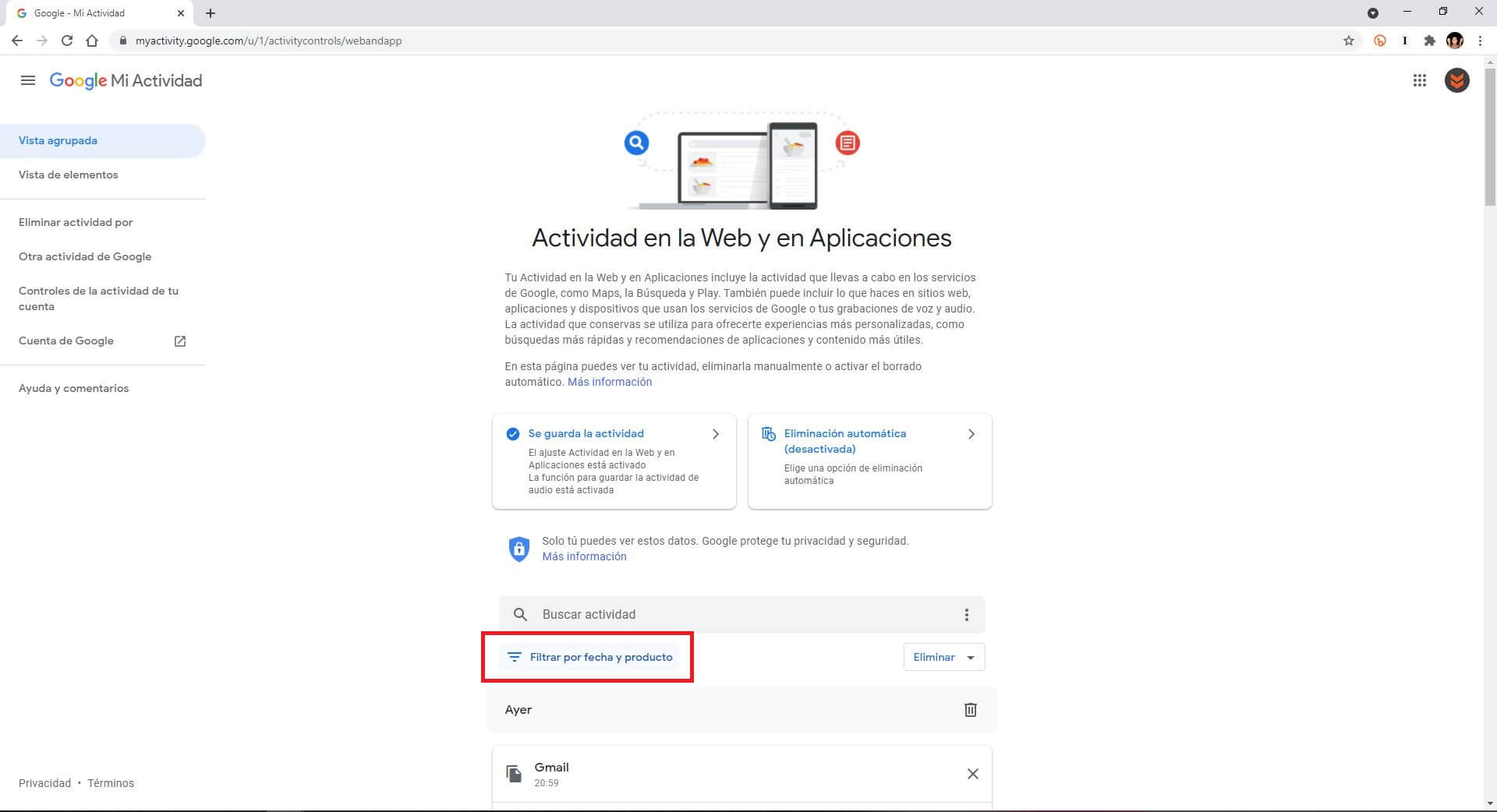Focus the Buscar actividad search field
Viewport: 1497px width, 812px height.
point(742,615)
